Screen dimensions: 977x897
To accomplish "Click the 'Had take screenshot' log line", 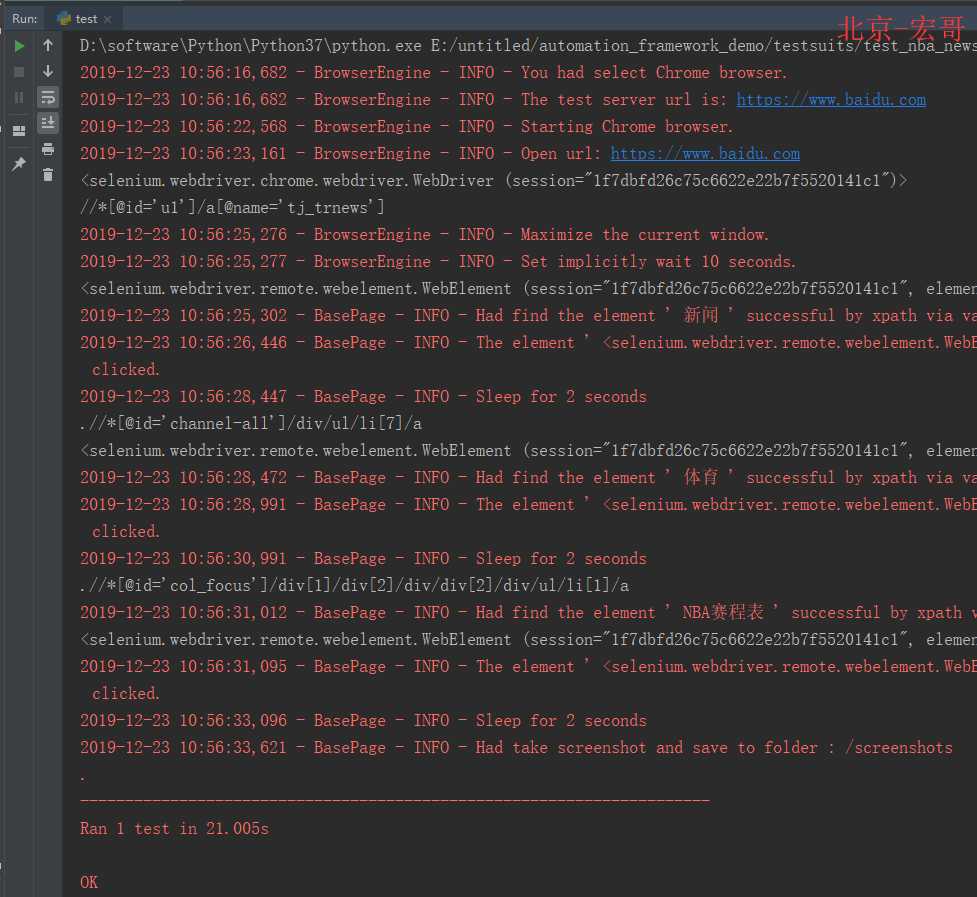I will click(516, 748).
